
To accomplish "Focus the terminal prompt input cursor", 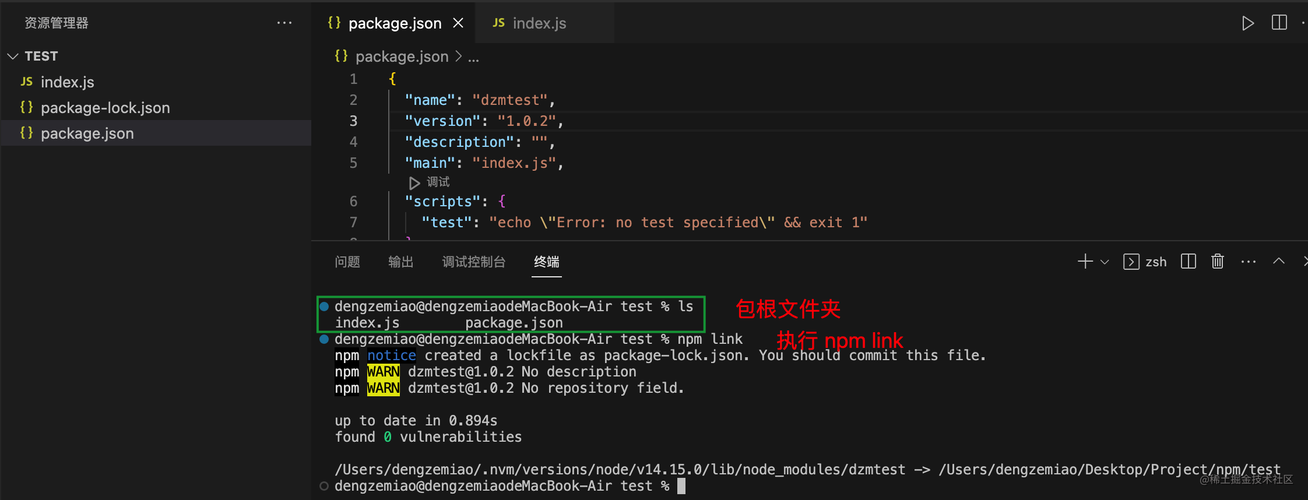I will [681, 486].
